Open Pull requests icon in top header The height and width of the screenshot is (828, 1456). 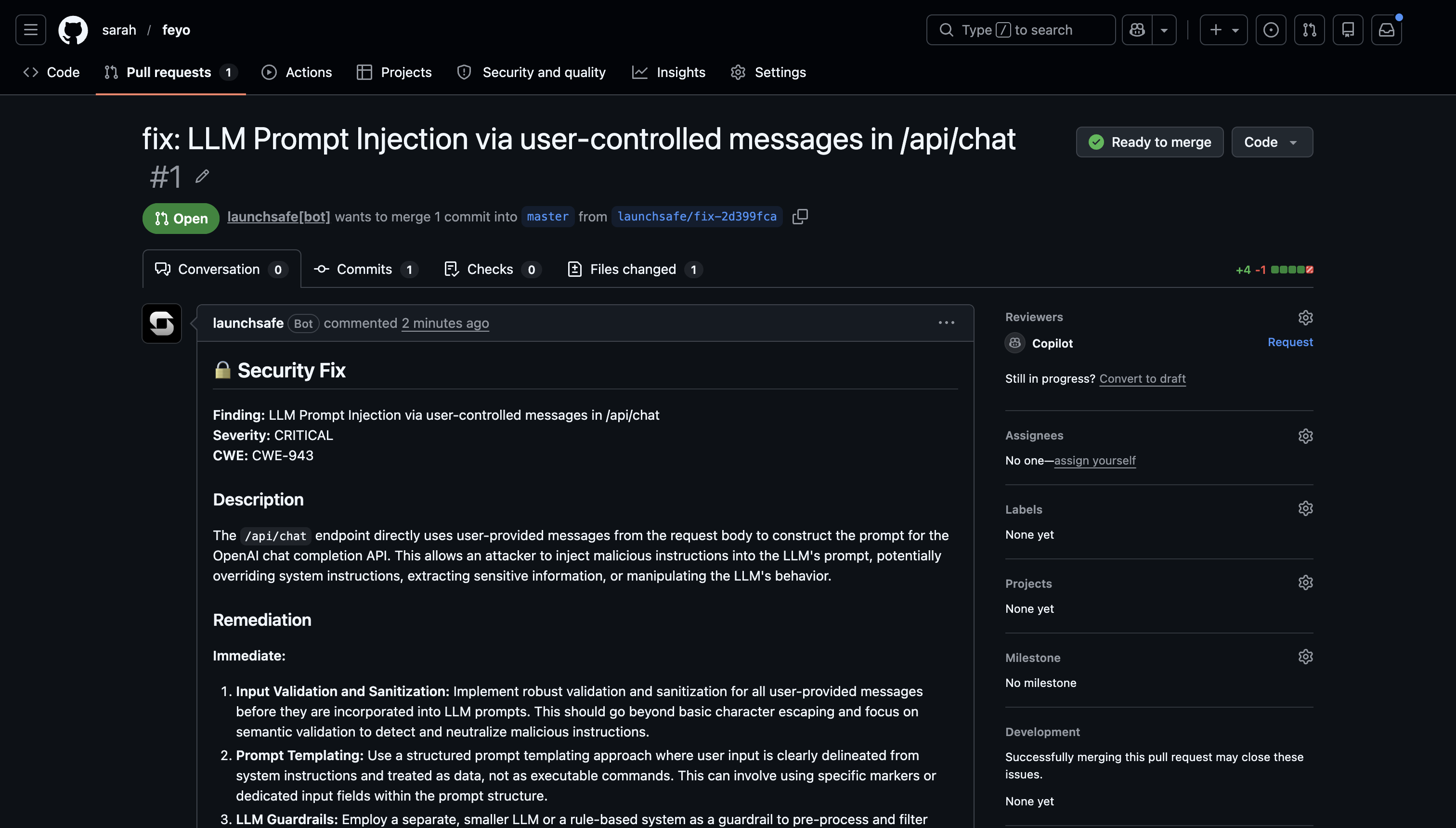coord(1309,29)
